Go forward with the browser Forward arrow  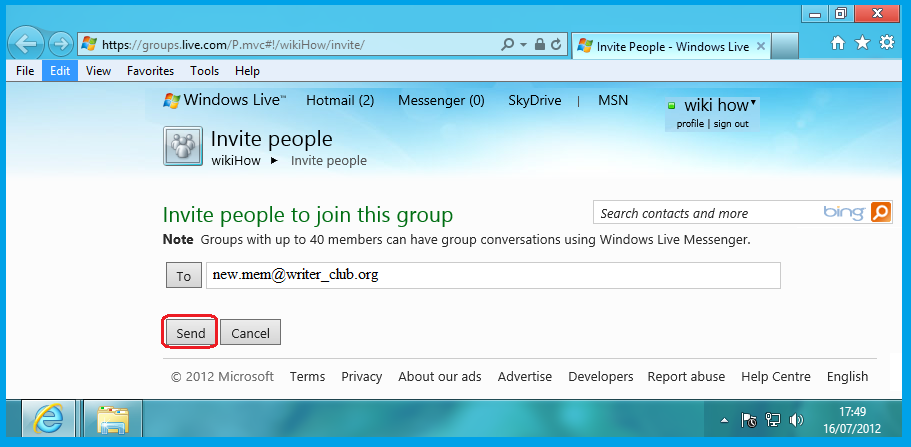click(59, 44)
